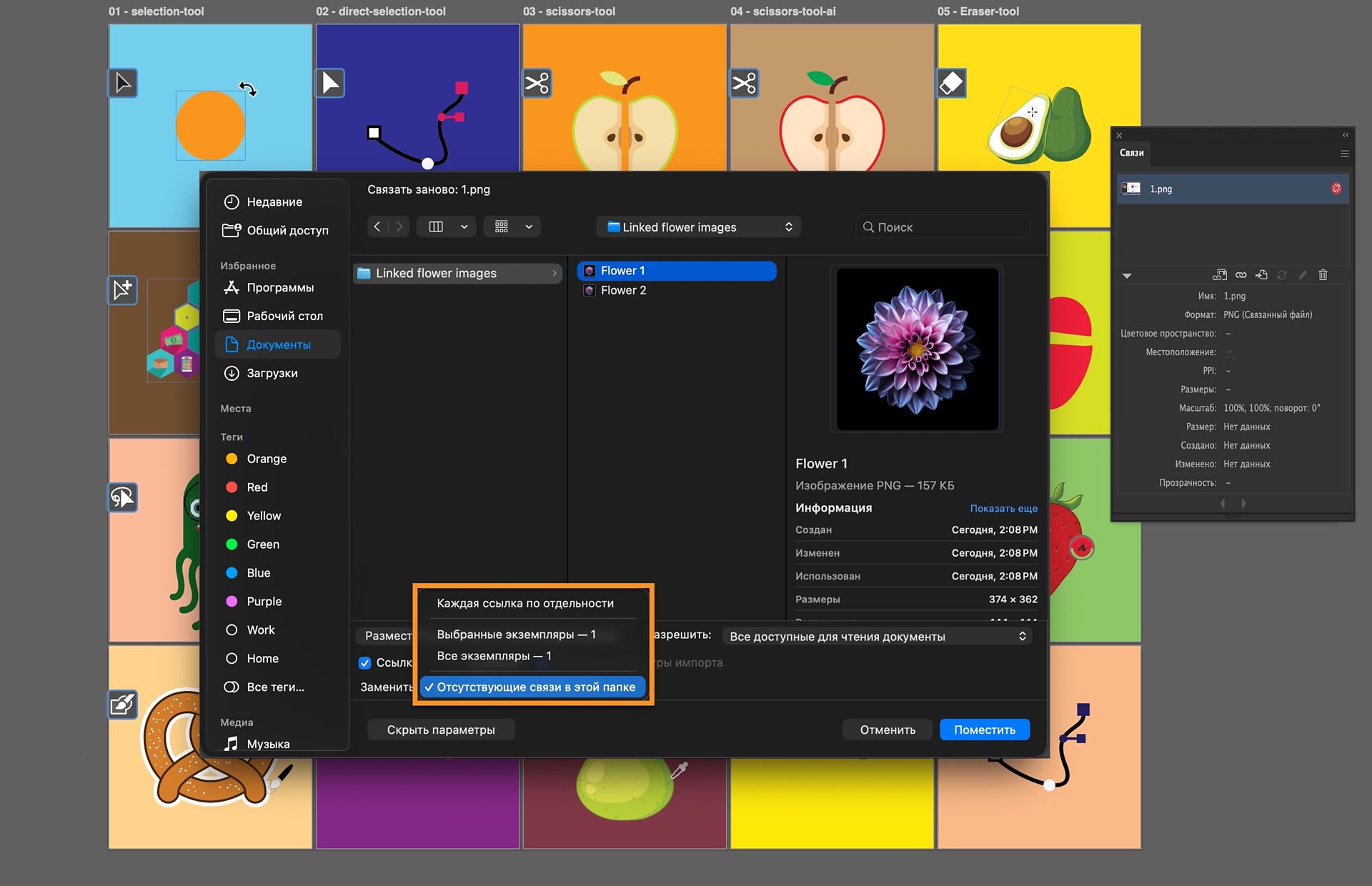Screen dimensions: 1372x886
Task: Open Общий доступ in the dialog sidebar
Action: (x=276, y=230)
